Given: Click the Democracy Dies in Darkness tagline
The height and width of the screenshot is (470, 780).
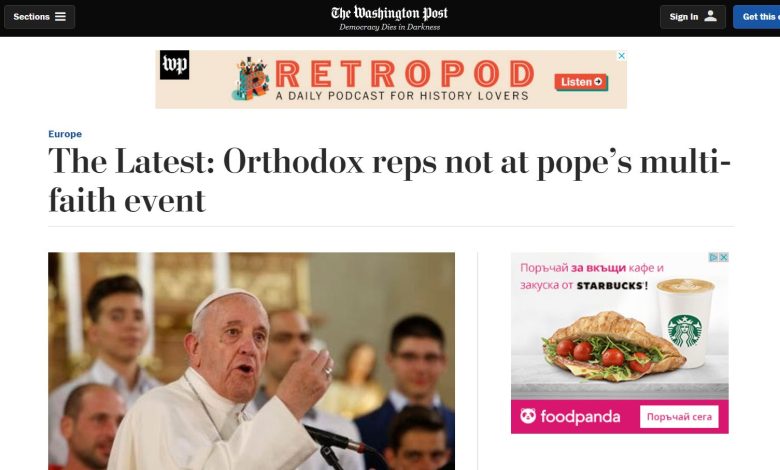Looking at the screenshot, I should tap(390, 27).
